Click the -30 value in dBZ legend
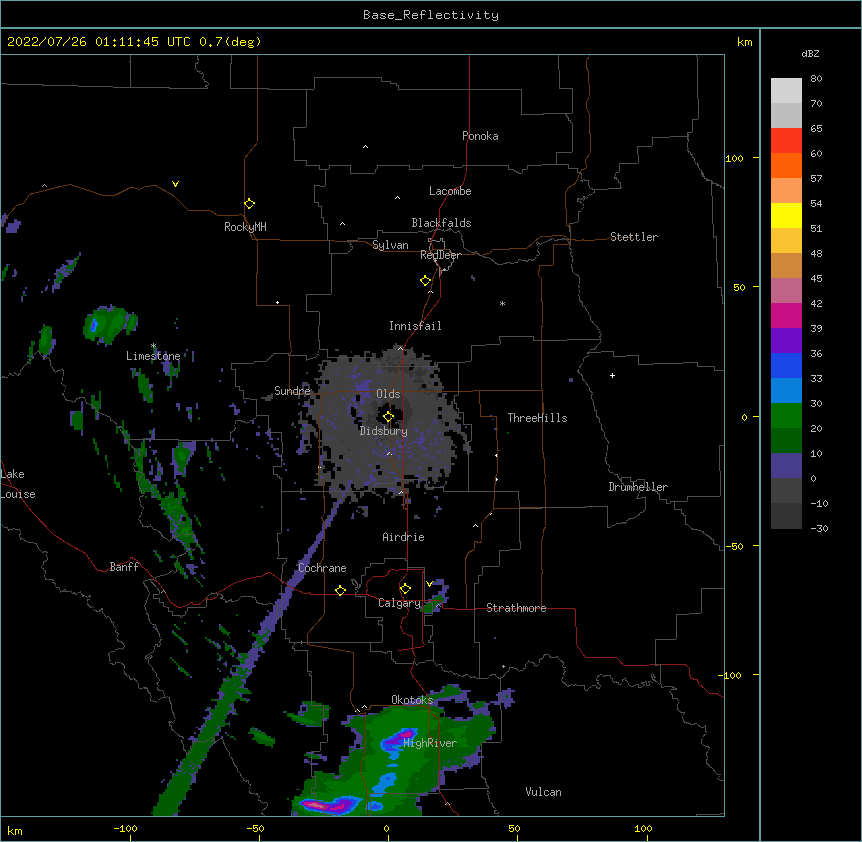Image resolution: width=862 pixels, height=842 pixels. (x=819, y=529)
